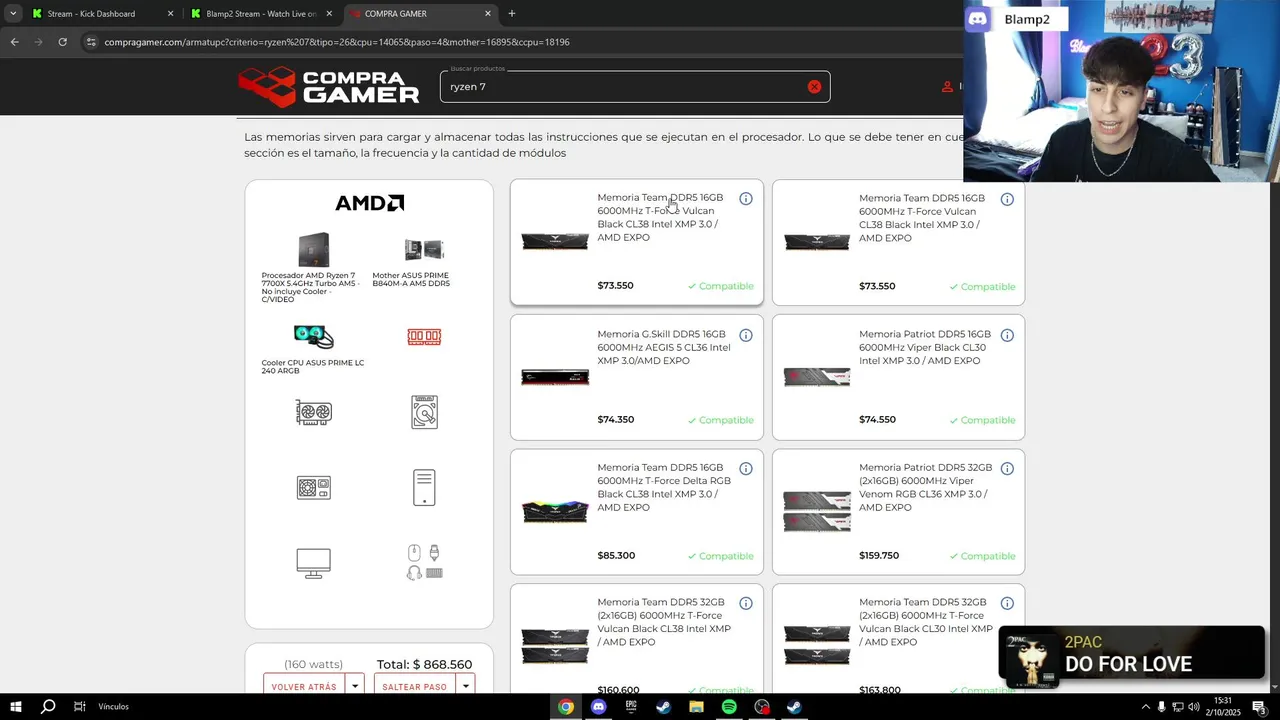Click the T-Force Delta RGB memory image
Screen dimensions: 1280x720
(x=555, y=511)
